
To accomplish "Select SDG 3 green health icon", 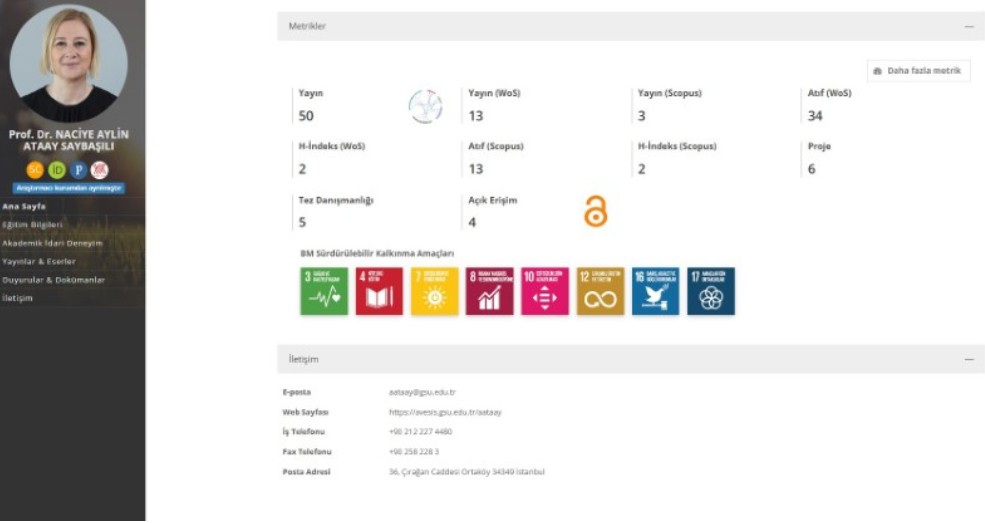I will point(324,291).
